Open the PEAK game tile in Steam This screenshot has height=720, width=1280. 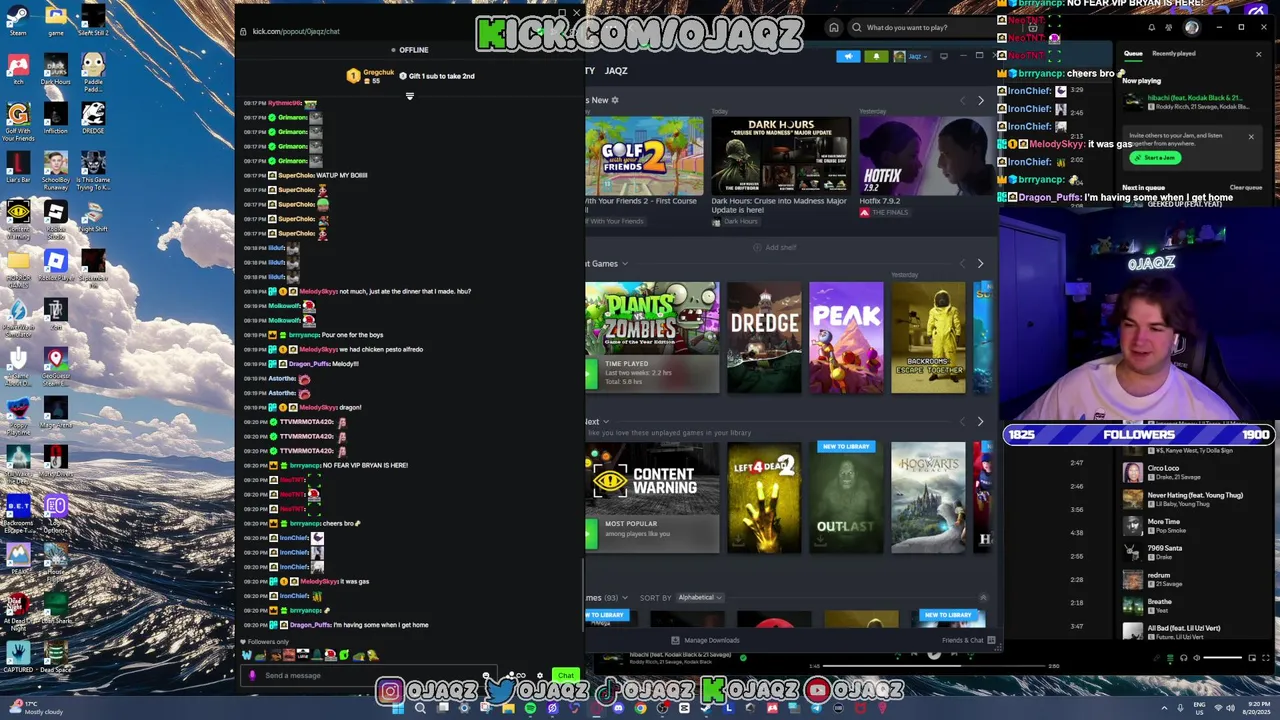tap(846, 337)
